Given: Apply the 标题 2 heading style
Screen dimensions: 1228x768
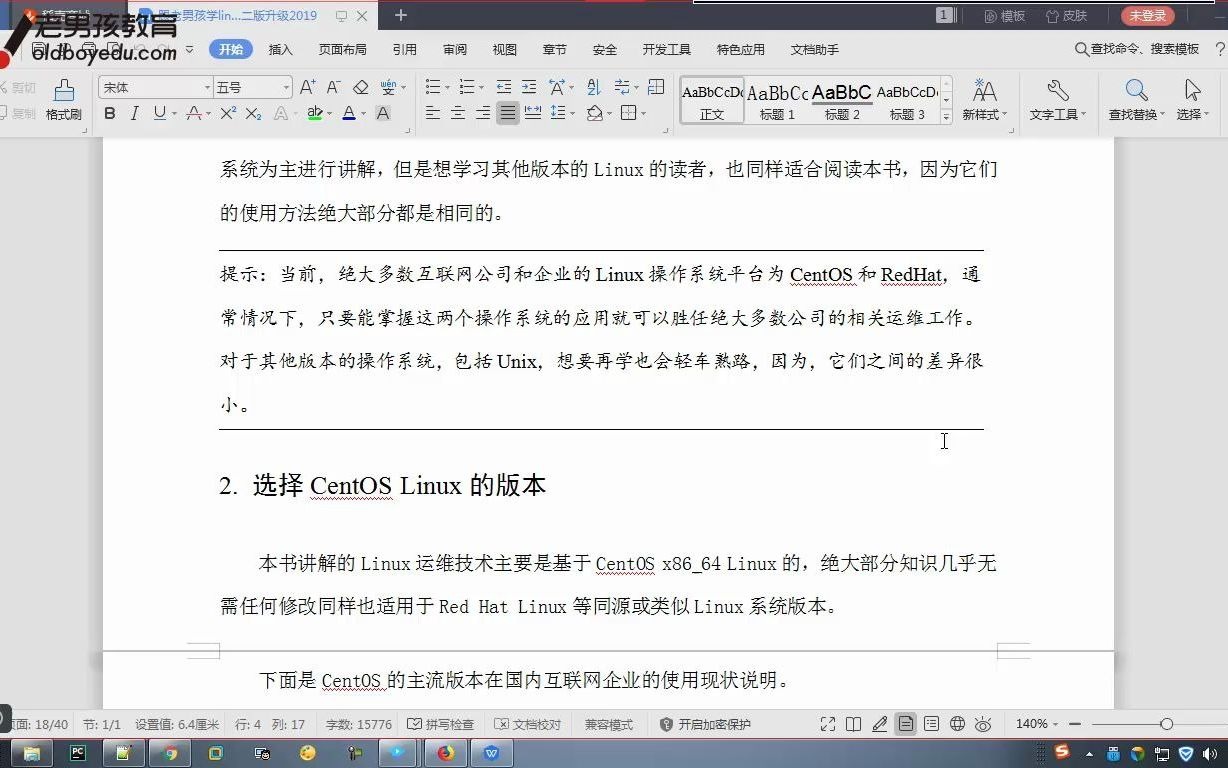Looking at the screenshot, I should [842, 100].
